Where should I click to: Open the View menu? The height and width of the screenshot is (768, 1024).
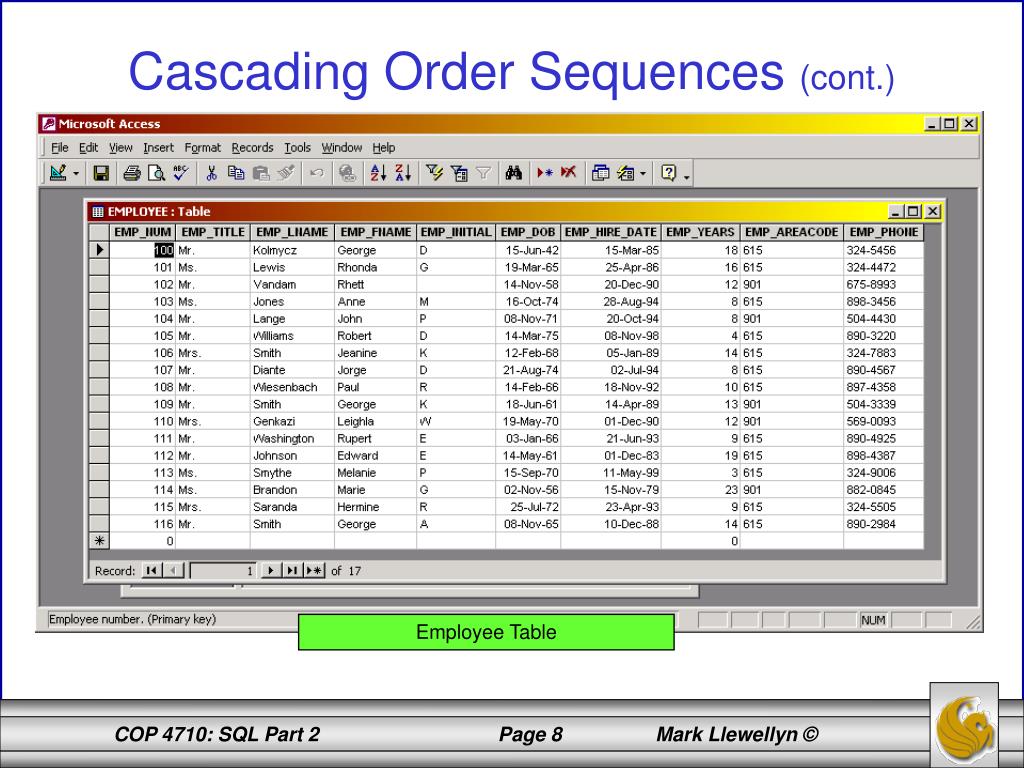click(121, 148)
